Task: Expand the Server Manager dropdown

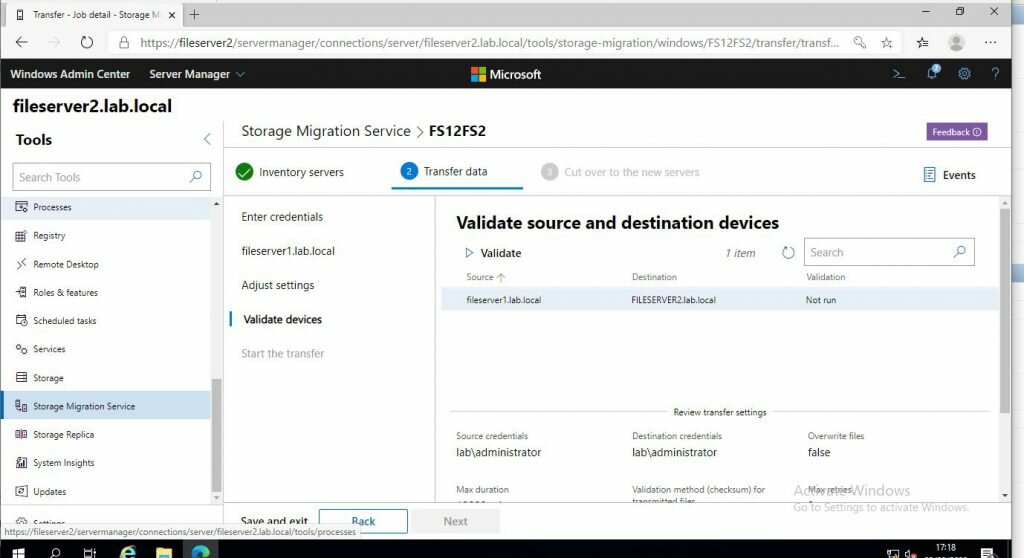Action: [x=197, y=74]
